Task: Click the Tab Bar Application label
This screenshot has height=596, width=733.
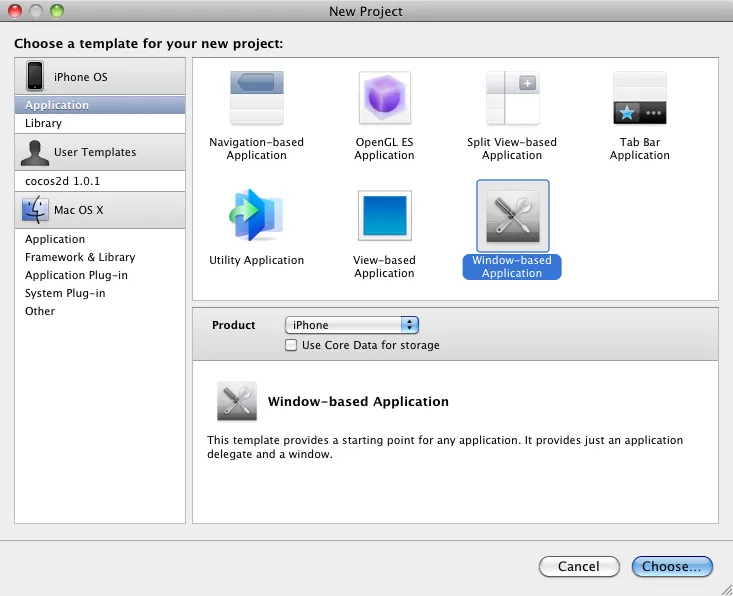Action: (x=640, y=149)
